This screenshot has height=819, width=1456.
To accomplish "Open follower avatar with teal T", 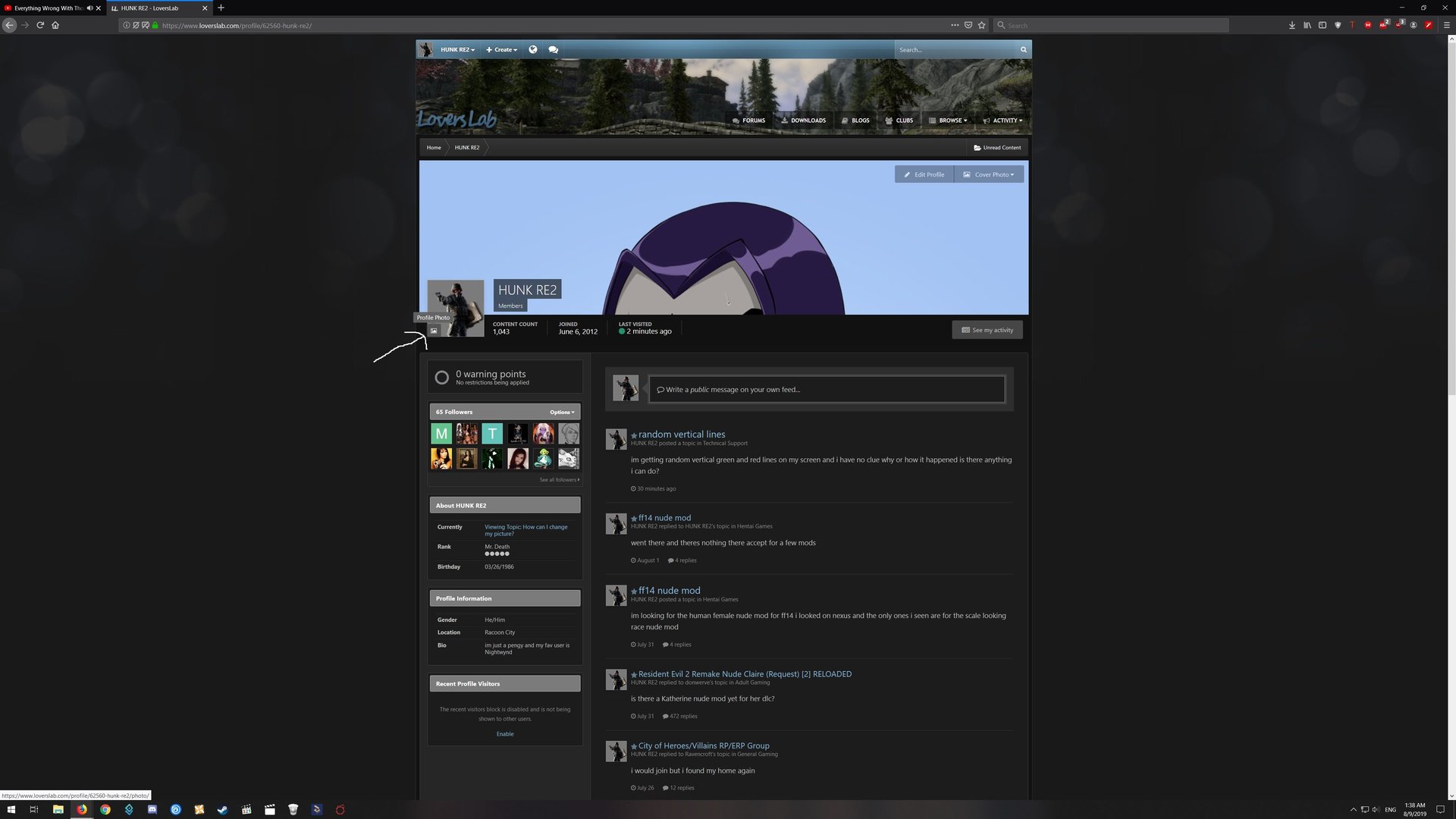I will point(492,434).
